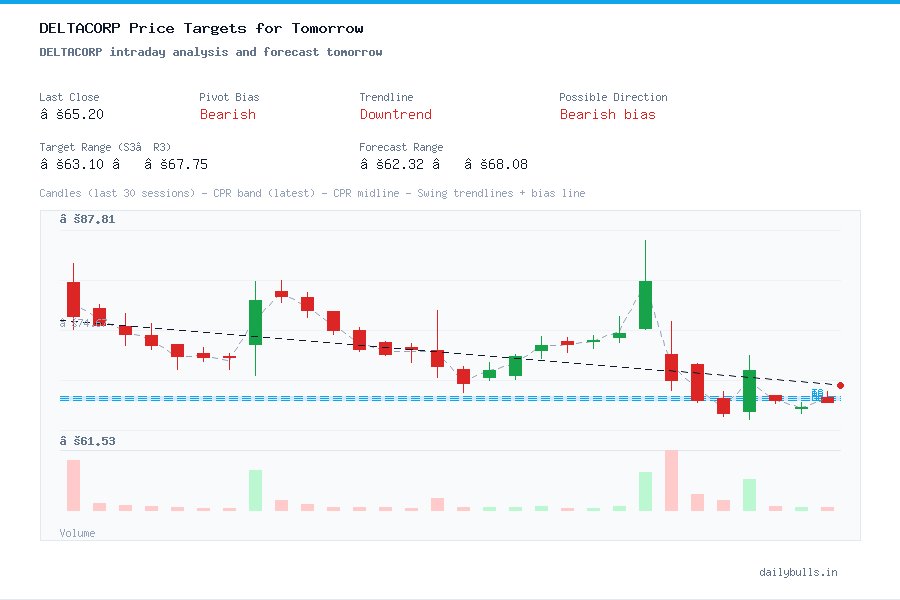
Task: Click the target range high value 67.75
Action: [x=176, y=164]
